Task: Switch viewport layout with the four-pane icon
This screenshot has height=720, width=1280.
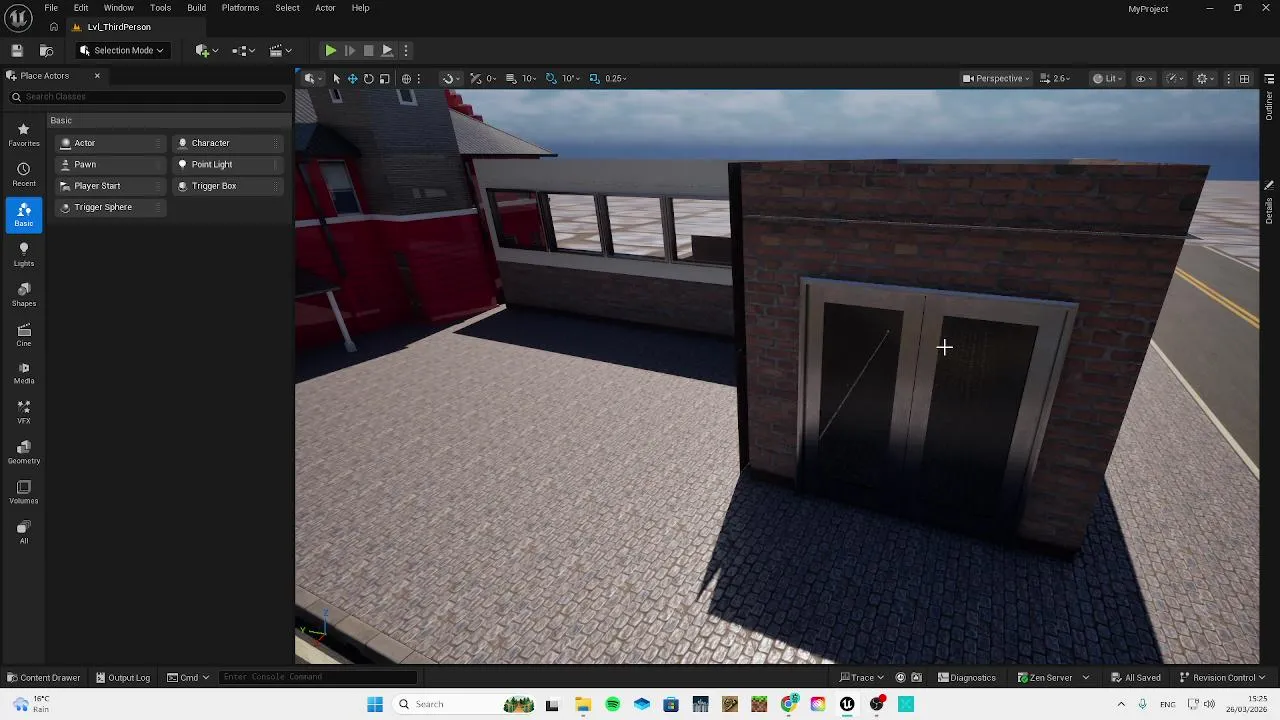Action: [x=1244, y=78]
